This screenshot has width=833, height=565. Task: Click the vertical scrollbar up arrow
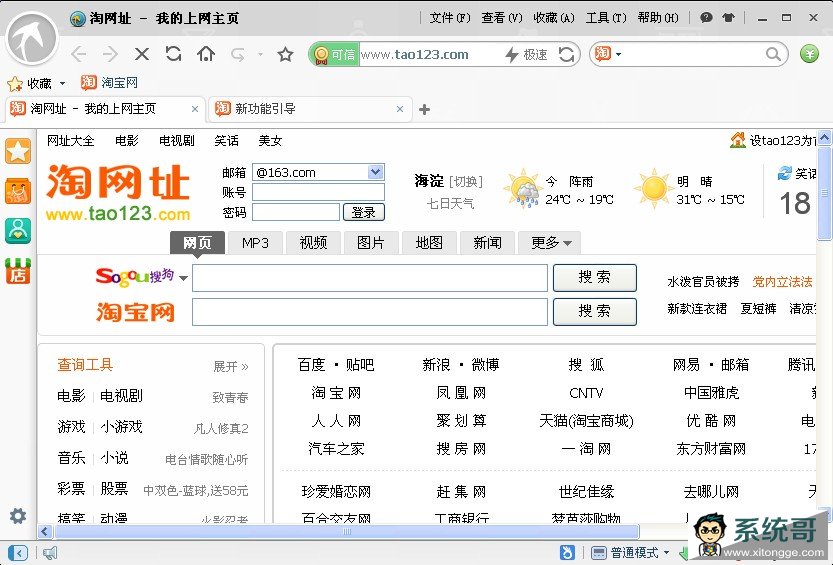tap(824, 139)
